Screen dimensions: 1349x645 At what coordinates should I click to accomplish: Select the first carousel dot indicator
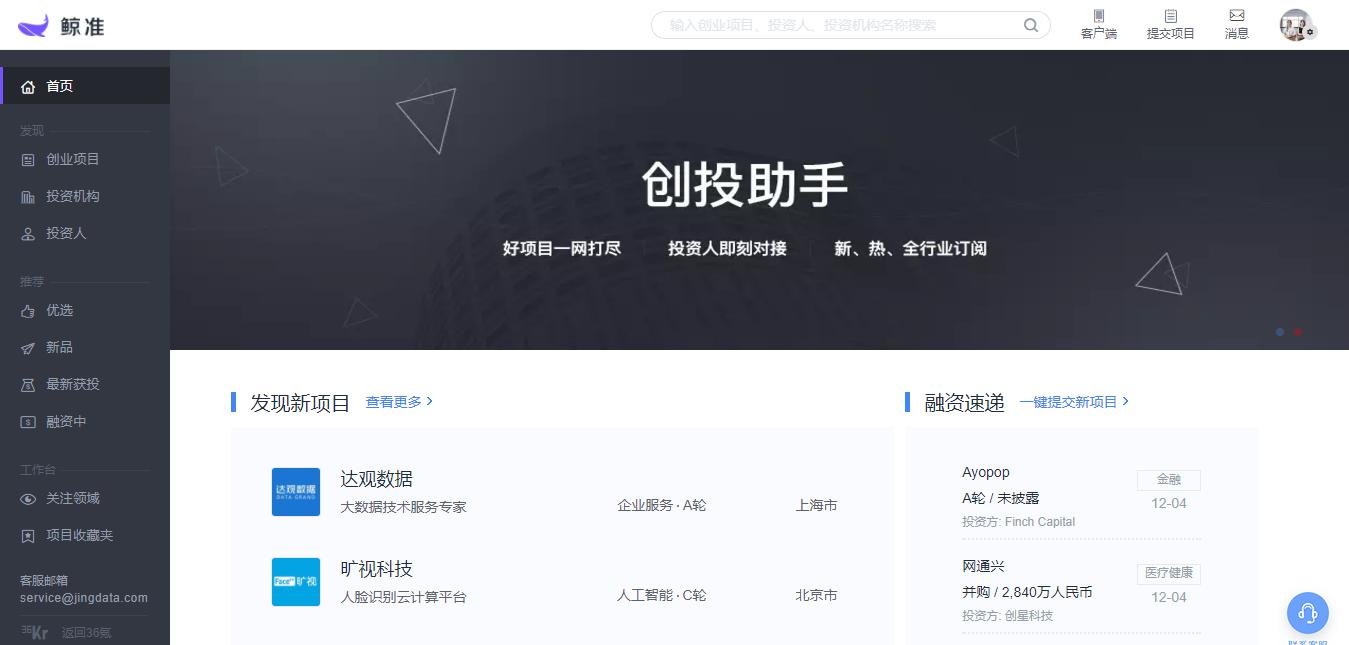tap(1279, 332)
